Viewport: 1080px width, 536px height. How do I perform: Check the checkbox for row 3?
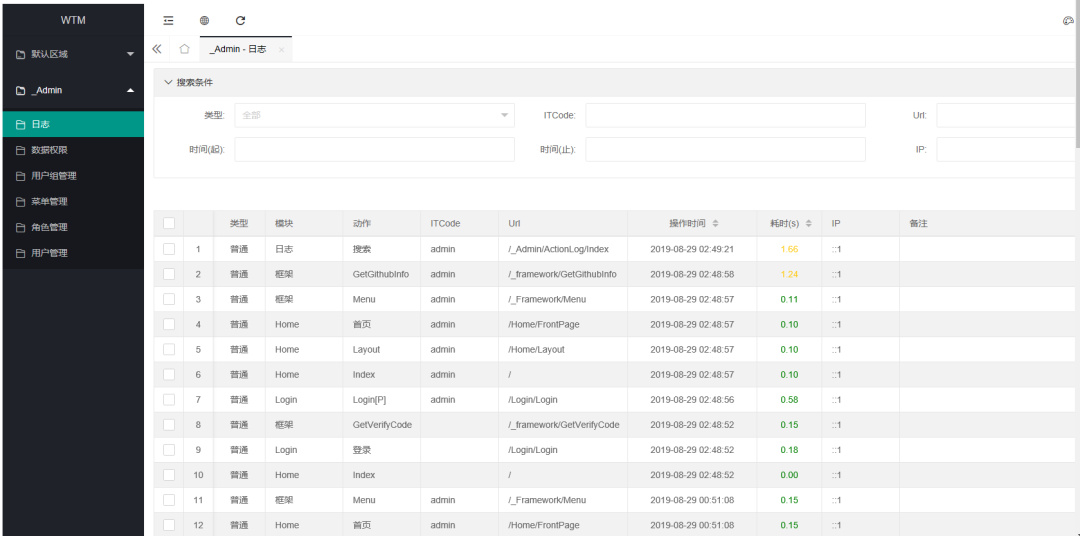point(169,299)
